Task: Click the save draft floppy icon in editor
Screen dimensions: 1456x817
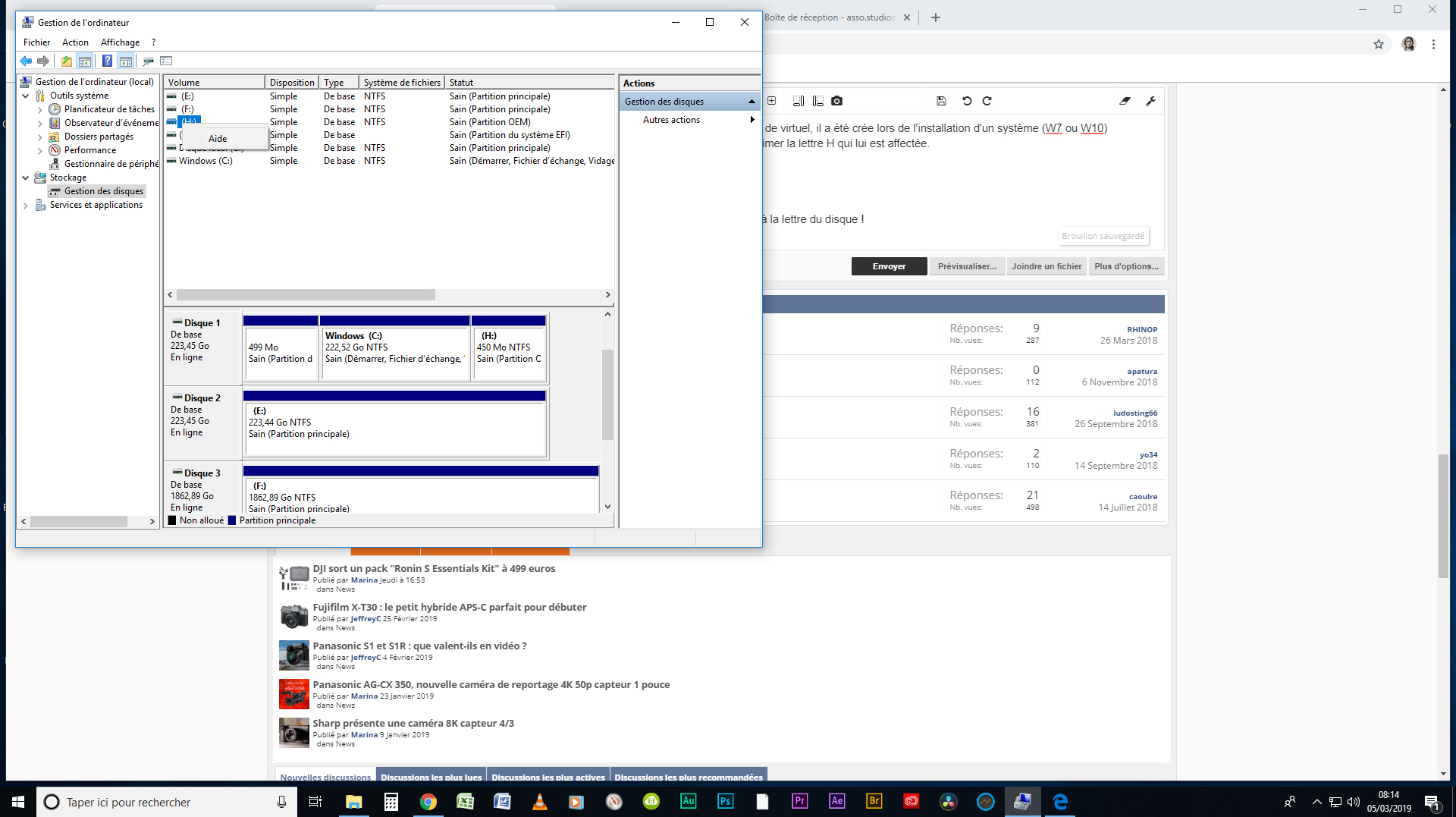Action: (941, 101)
